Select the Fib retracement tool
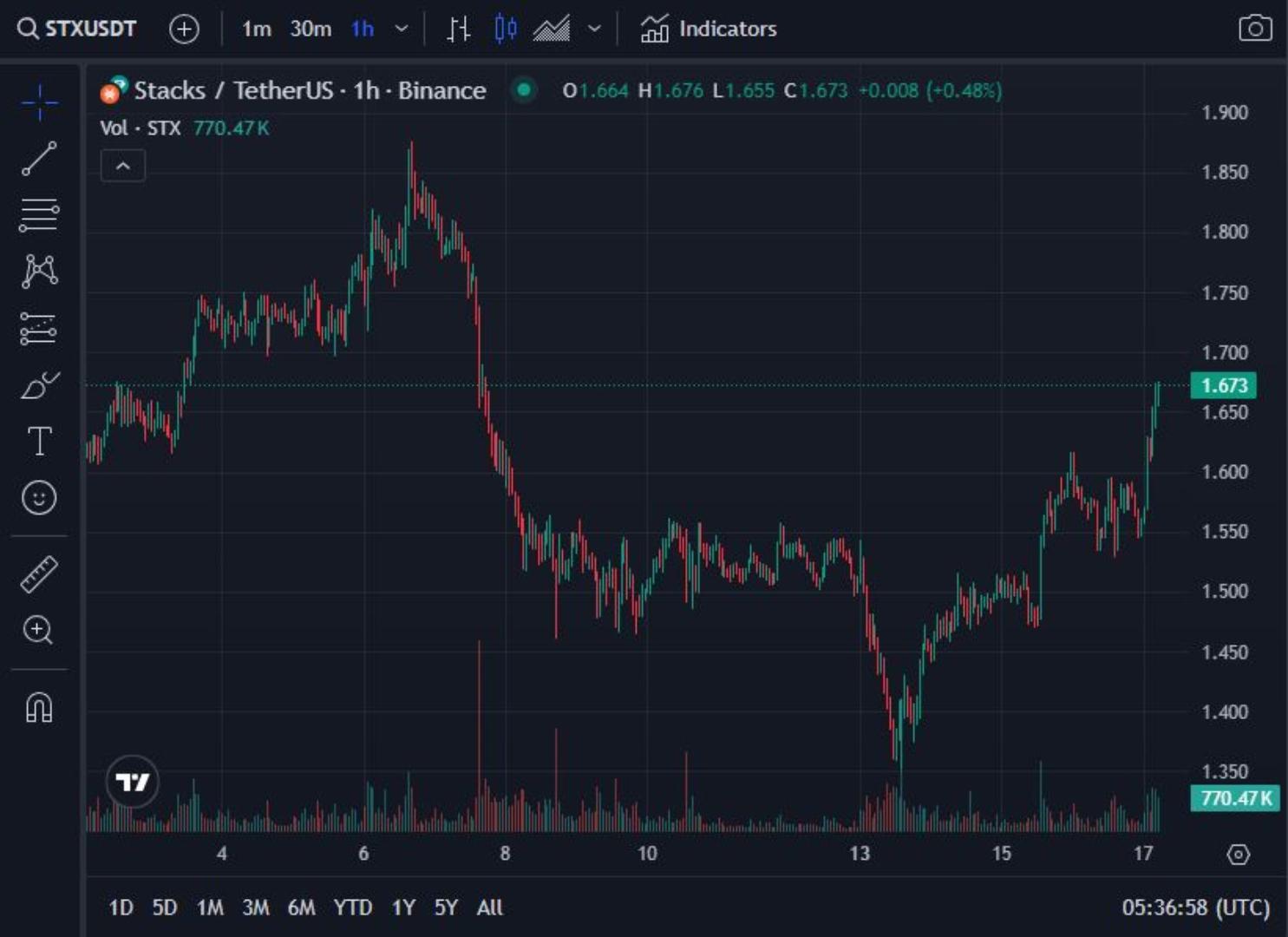This screenshot has height=937, width=1288. click(40, 214)
